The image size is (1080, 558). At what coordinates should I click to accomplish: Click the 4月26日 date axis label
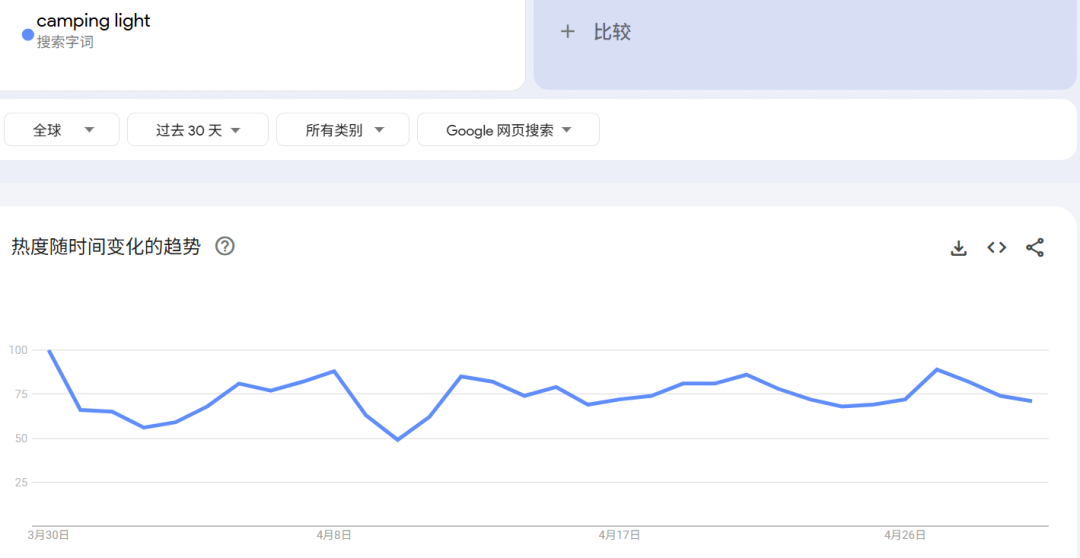coord(904,535)
